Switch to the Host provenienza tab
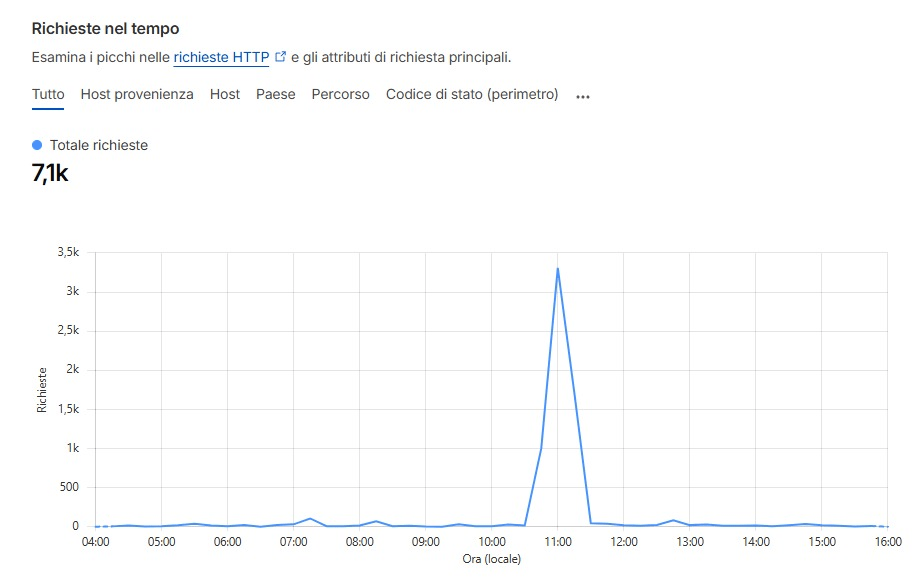The height and width of the screenshot is (580, 919). tap(137, 95)
